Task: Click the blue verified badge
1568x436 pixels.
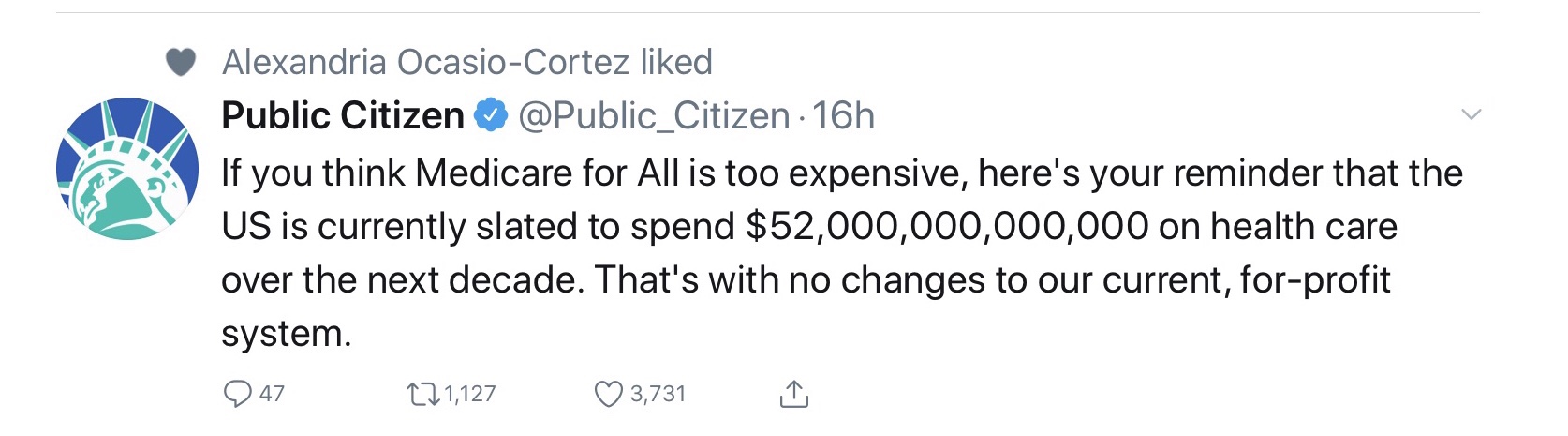Action: (x=491, y=115)
